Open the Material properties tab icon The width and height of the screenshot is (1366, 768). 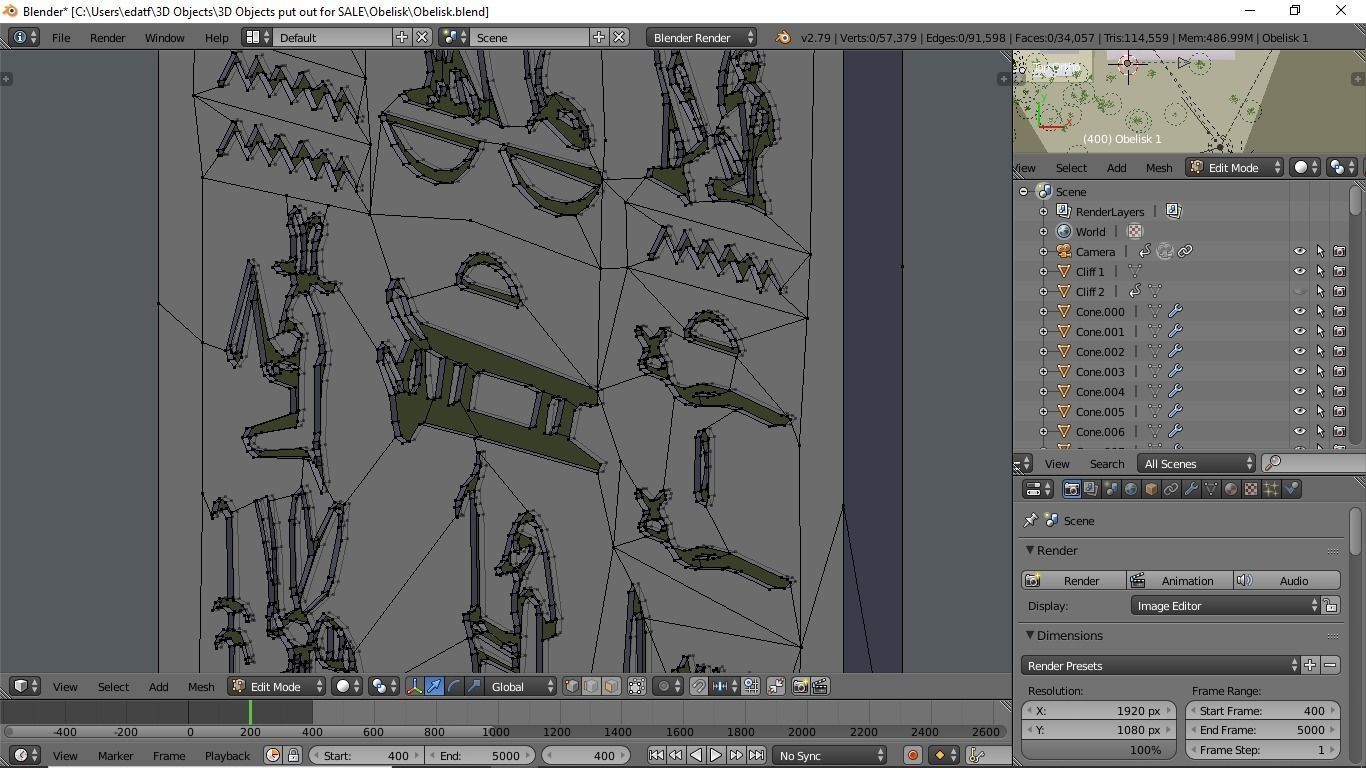(x=1231, y=489)
